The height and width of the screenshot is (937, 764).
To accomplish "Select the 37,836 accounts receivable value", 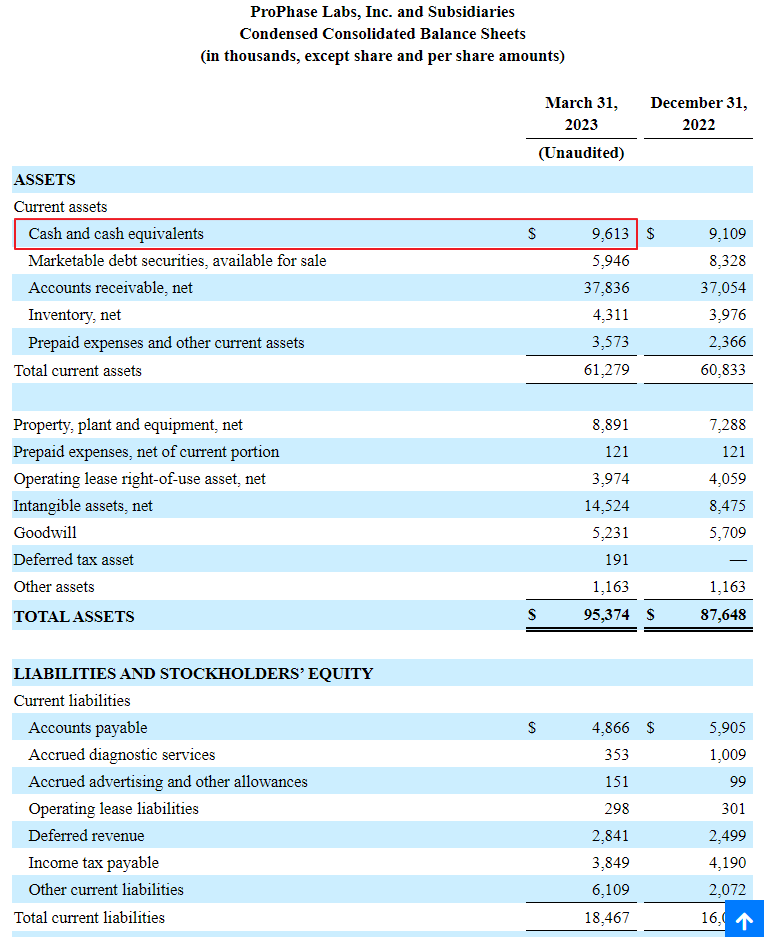I will 606,287.
